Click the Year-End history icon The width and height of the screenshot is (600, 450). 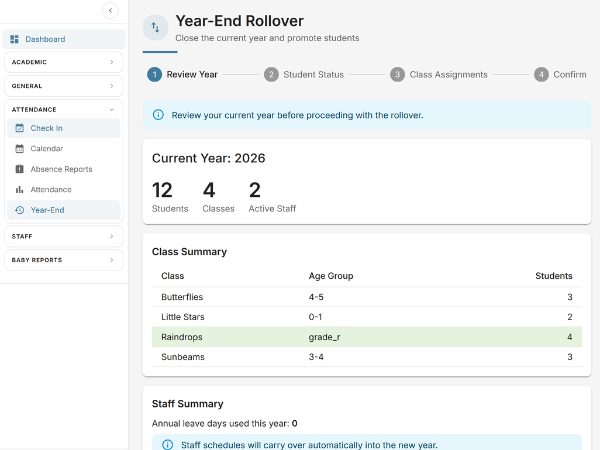(x=20, y=210)
